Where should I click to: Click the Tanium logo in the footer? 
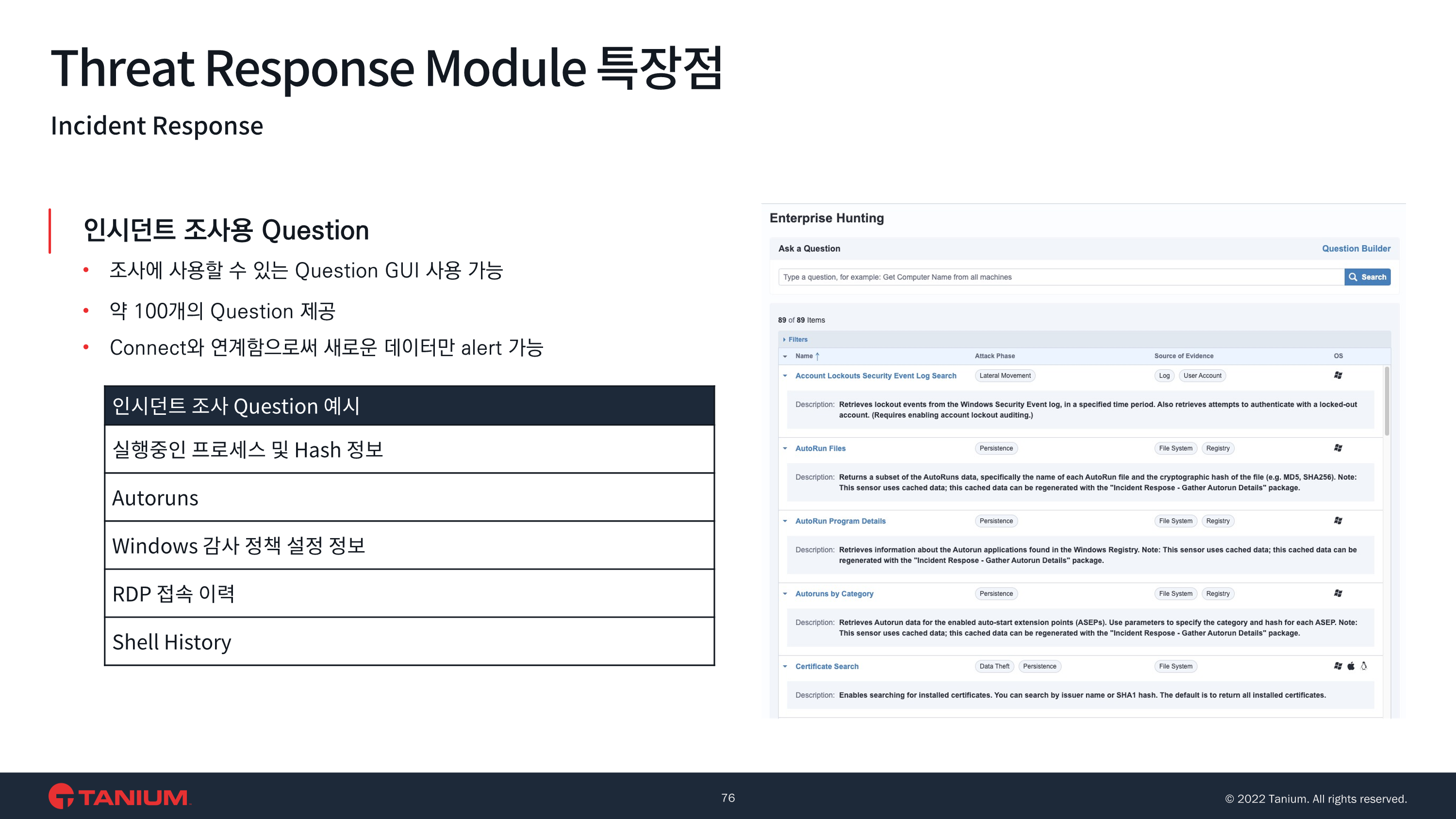[x=119, y=796]
